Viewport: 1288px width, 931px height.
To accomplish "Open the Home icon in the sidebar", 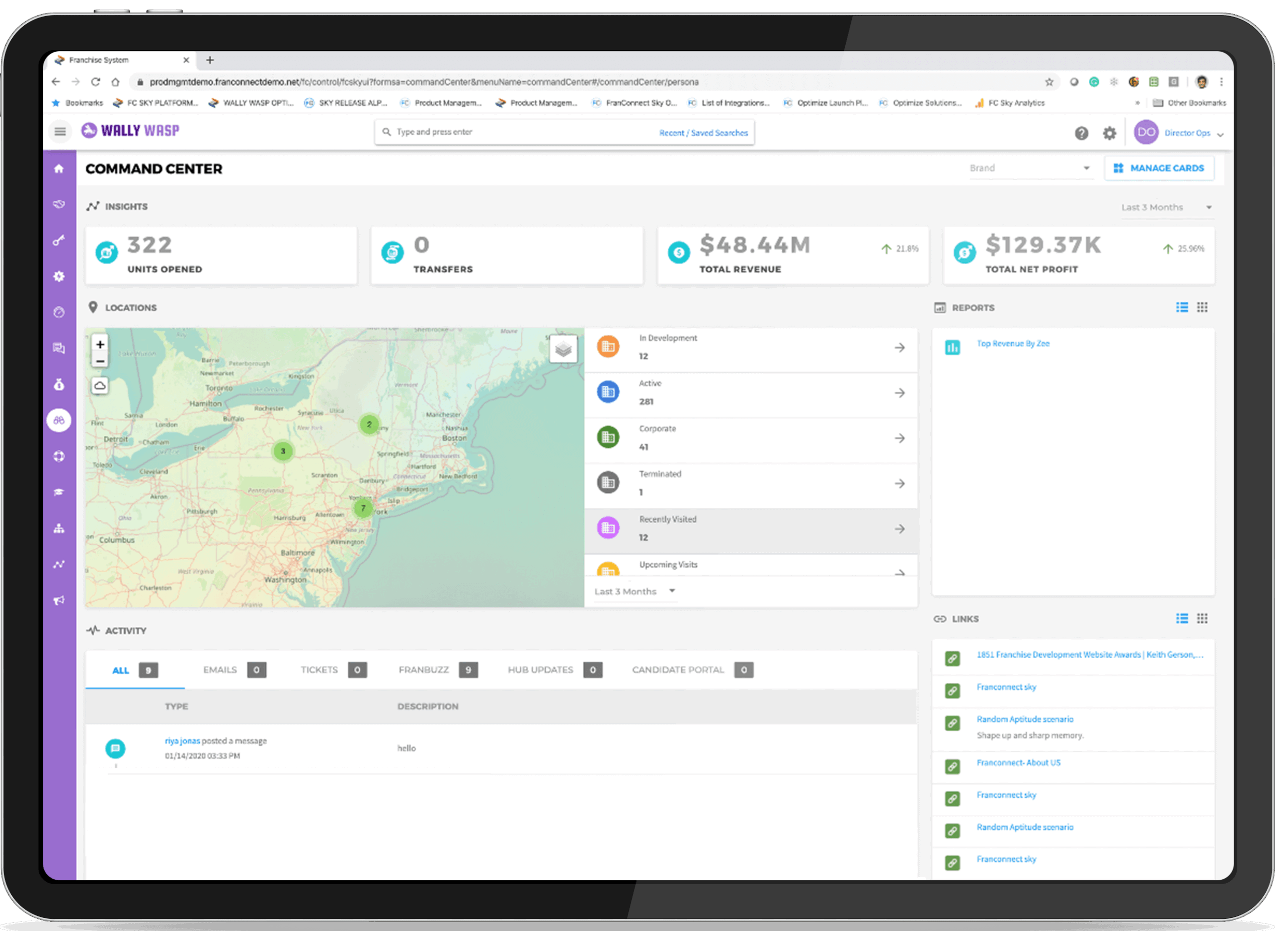I will [59, 169].
